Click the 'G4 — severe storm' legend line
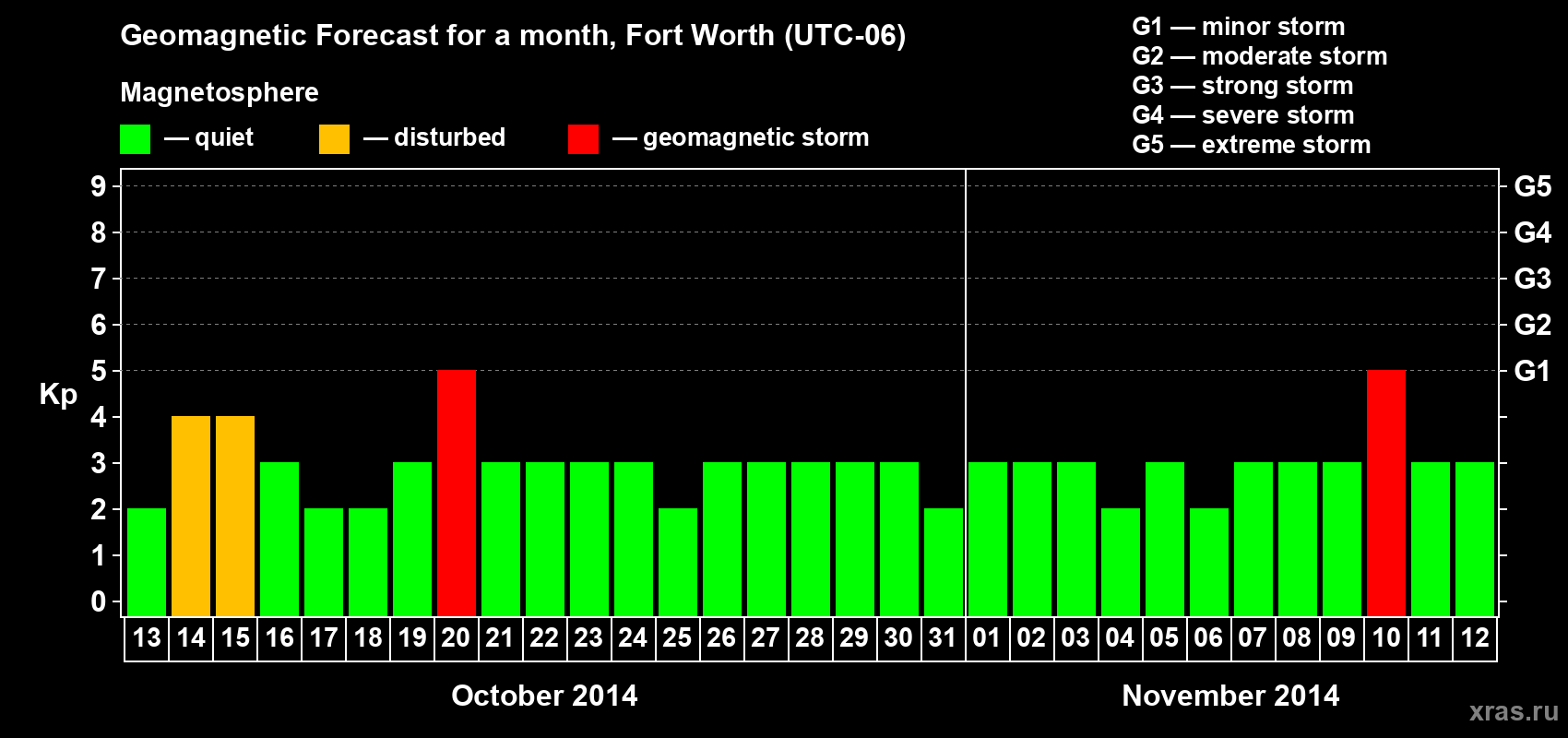Image resolution: width=1568 pixels, height=738 pixels. pos(1243,115)
